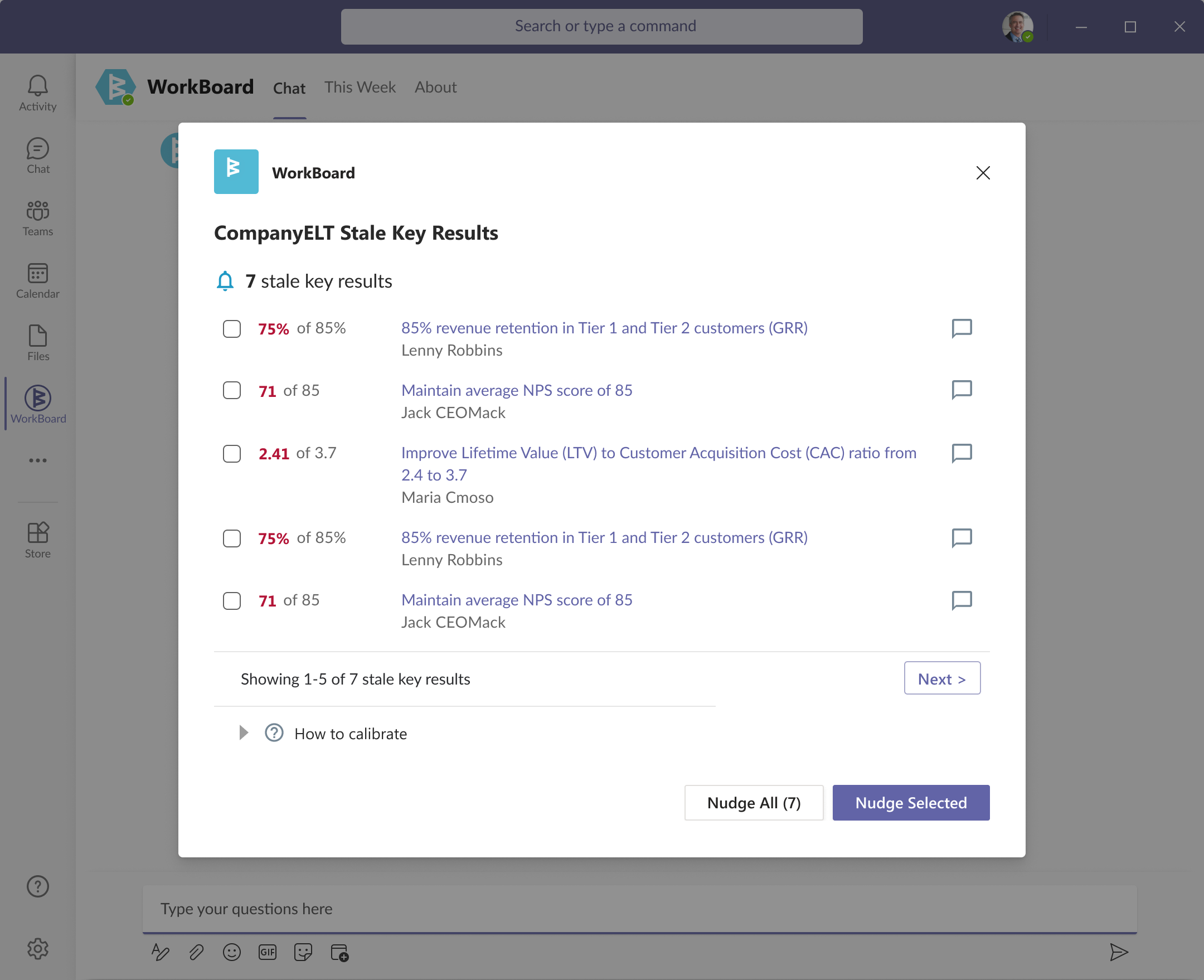Click the user profile avatar
Screen dimensions: 1204x980
click(x=1018, y=27)
